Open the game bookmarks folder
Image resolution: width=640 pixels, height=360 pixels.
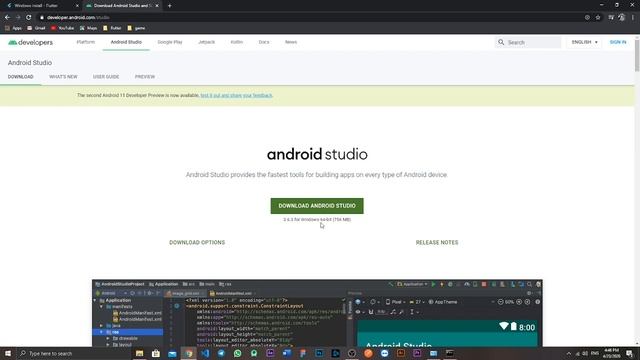(136, 28)
